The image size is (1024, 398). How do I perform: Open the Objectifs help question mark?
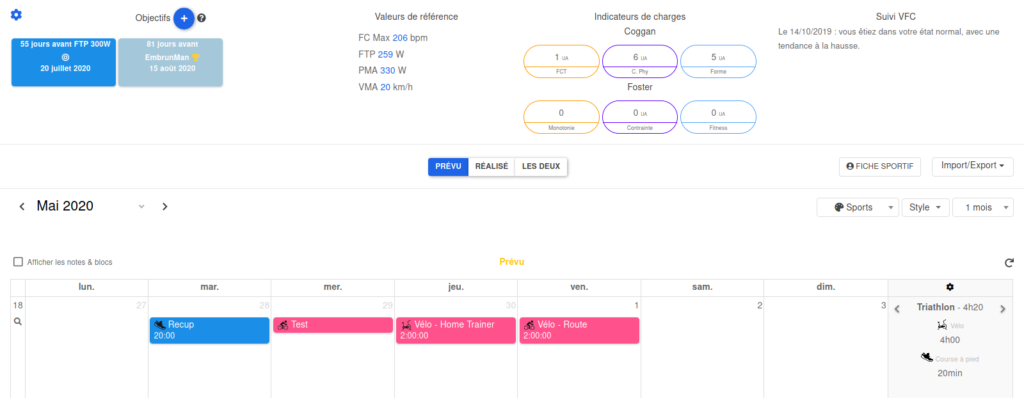(201, 18)
